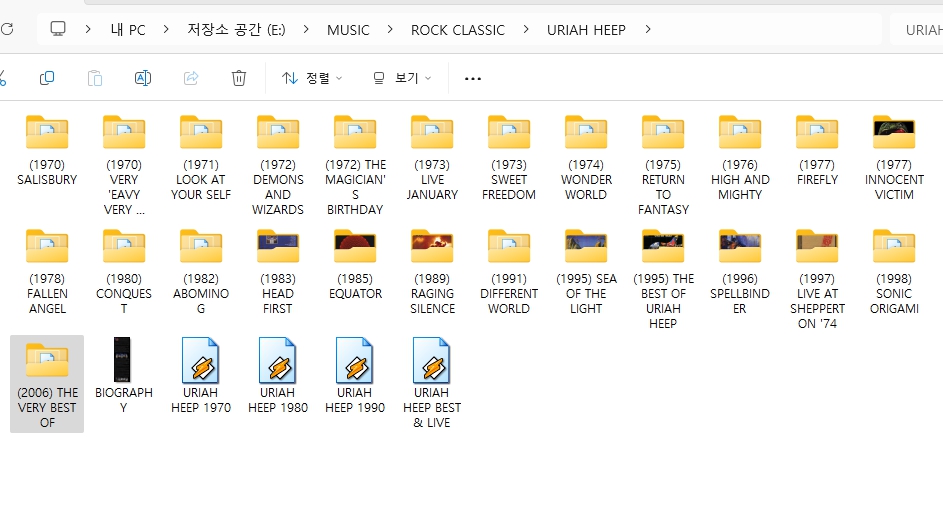Select the (1972) DEMONS AND WIZARDS folder
The height and width of the screenshot is (505, 943).
278,165
